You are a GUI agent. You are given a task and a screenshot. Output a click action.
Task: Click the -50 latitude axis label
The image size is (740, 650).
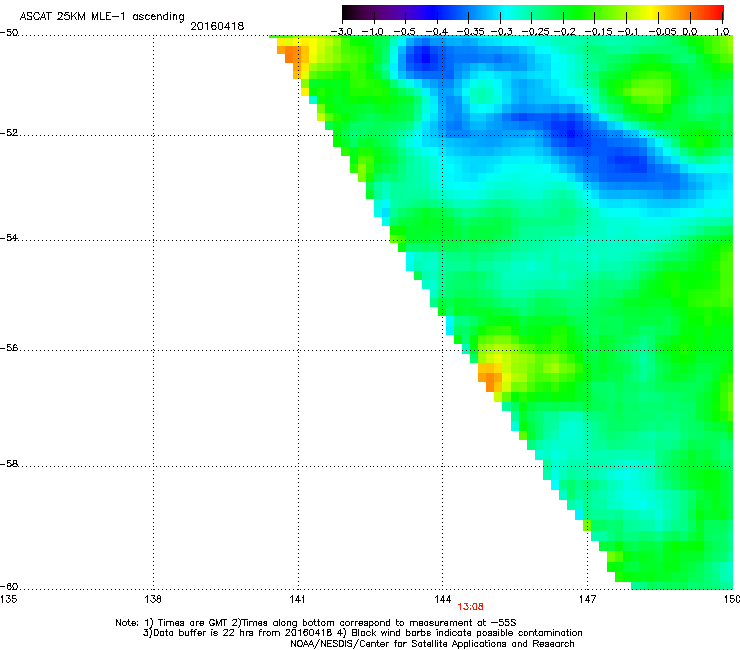pos(9,33)
